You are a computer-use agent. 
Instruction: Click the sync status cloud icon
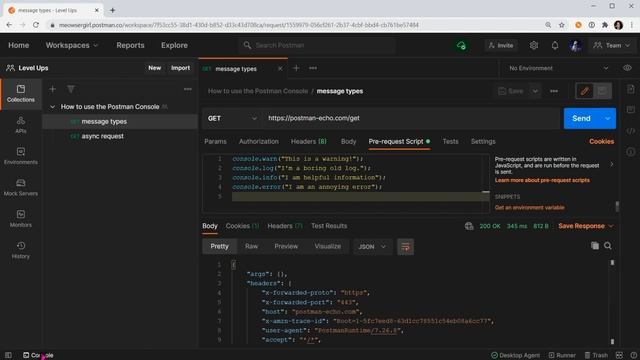[x=461, y=45]
